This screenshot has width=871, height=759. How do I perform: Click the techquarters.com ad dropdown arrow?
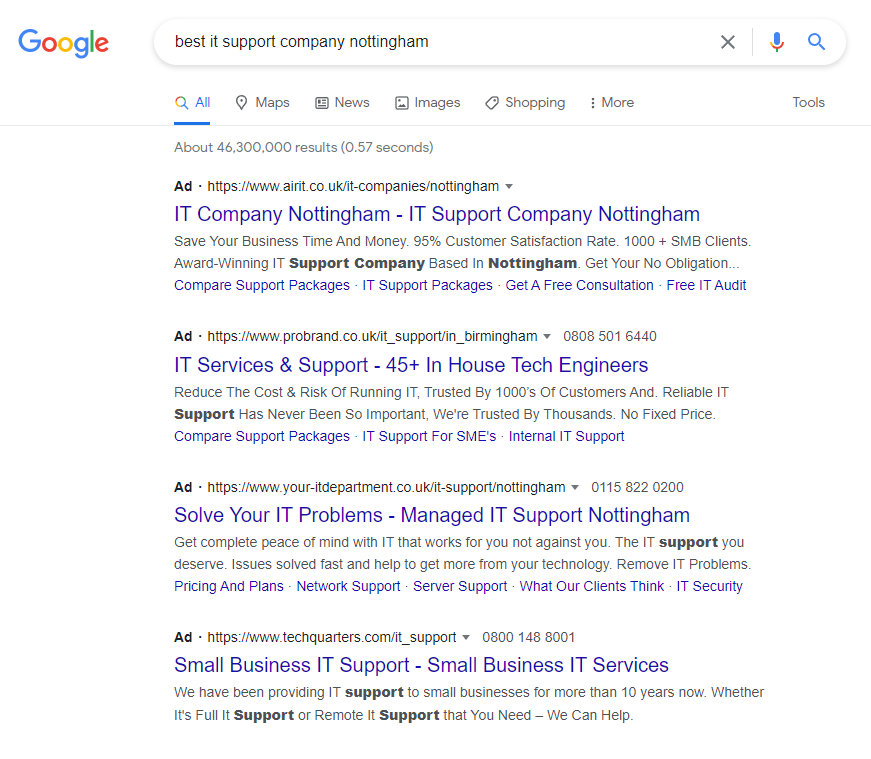click(466, 637)
